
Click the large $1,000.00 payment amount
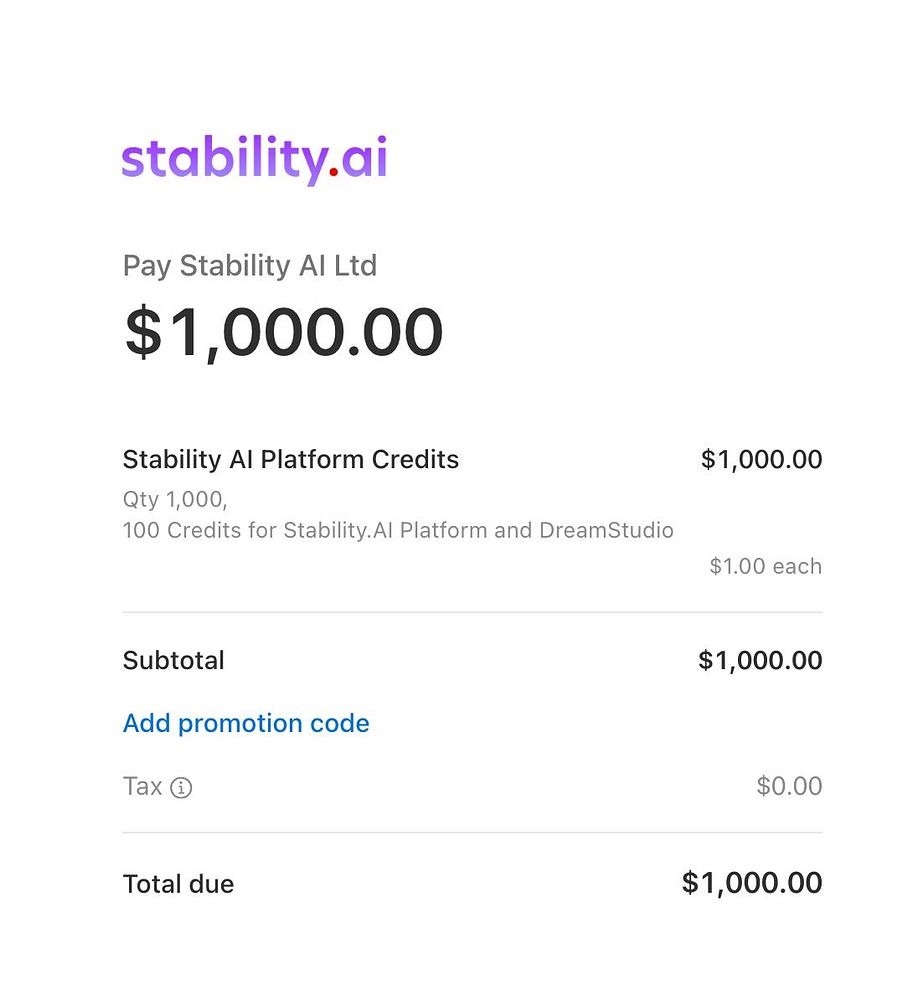284,332
